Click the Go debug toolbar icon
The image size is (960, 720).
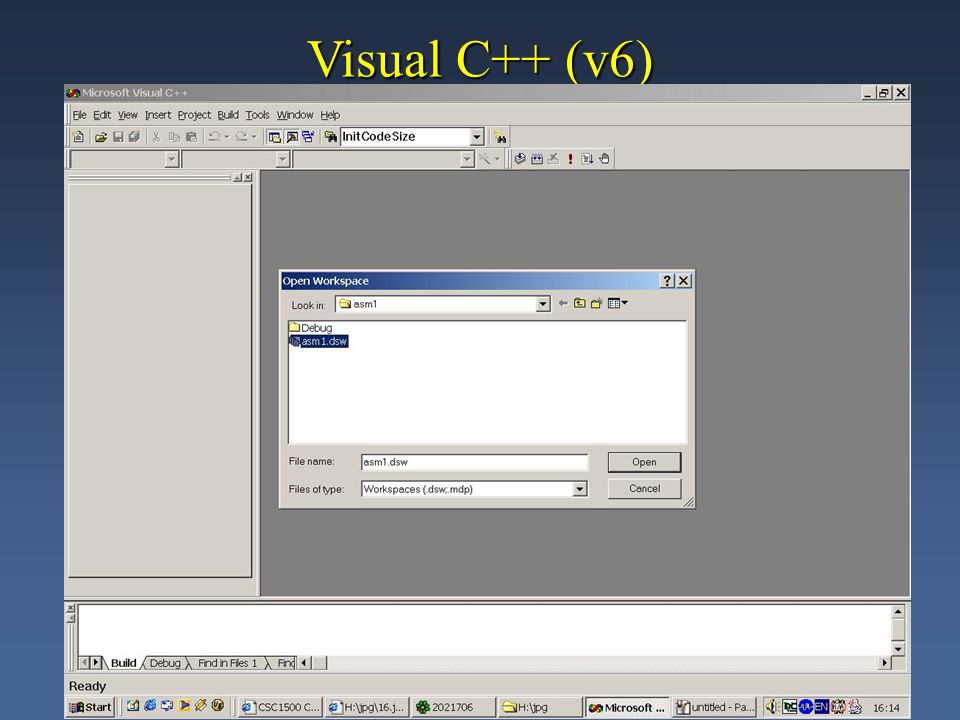click(x=587, y=159)
